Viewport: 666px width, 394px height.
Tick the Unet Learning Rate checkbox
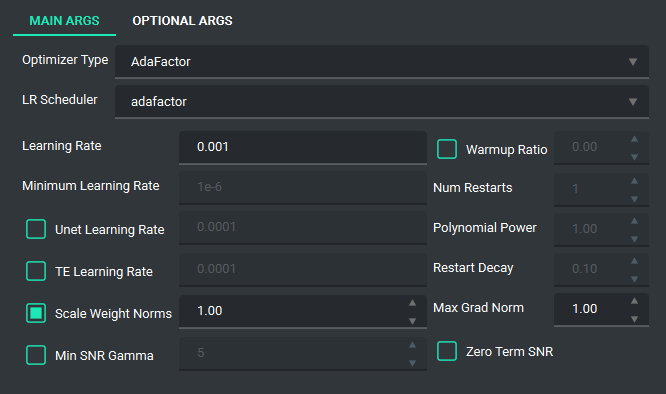point(36,229)
